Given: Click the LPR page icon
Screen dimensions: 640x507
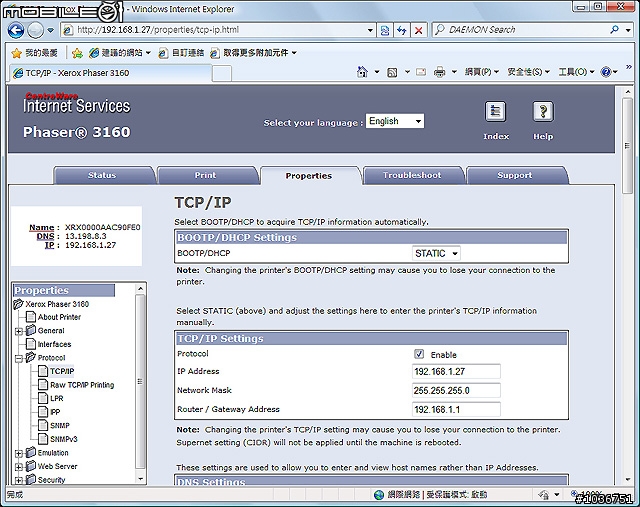Looking at the screenshot, I should click(43, 398).
